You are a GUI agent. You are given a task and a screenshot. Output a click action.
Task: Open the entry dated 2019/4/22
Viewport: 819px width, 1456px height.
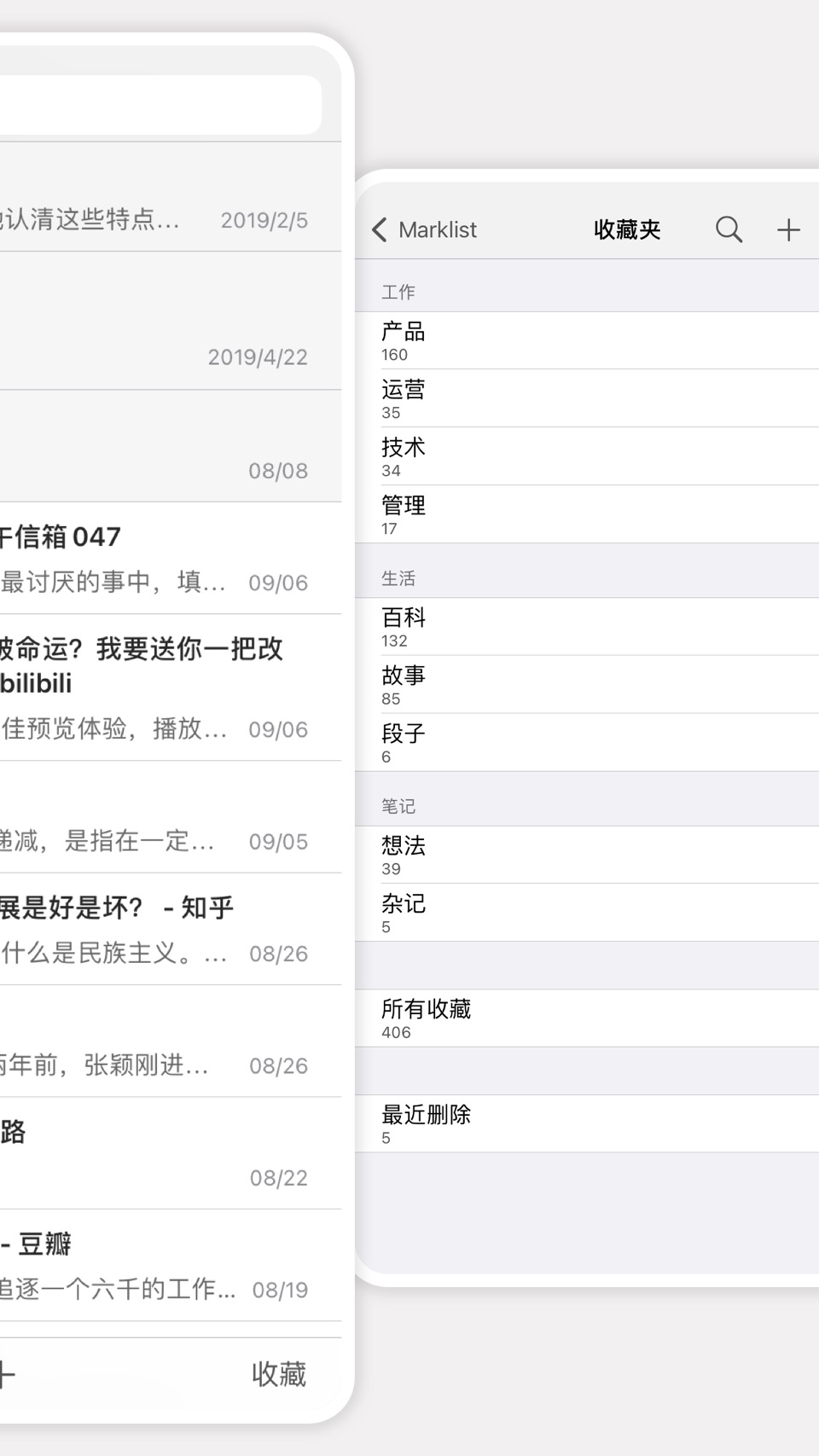[171, 321]
